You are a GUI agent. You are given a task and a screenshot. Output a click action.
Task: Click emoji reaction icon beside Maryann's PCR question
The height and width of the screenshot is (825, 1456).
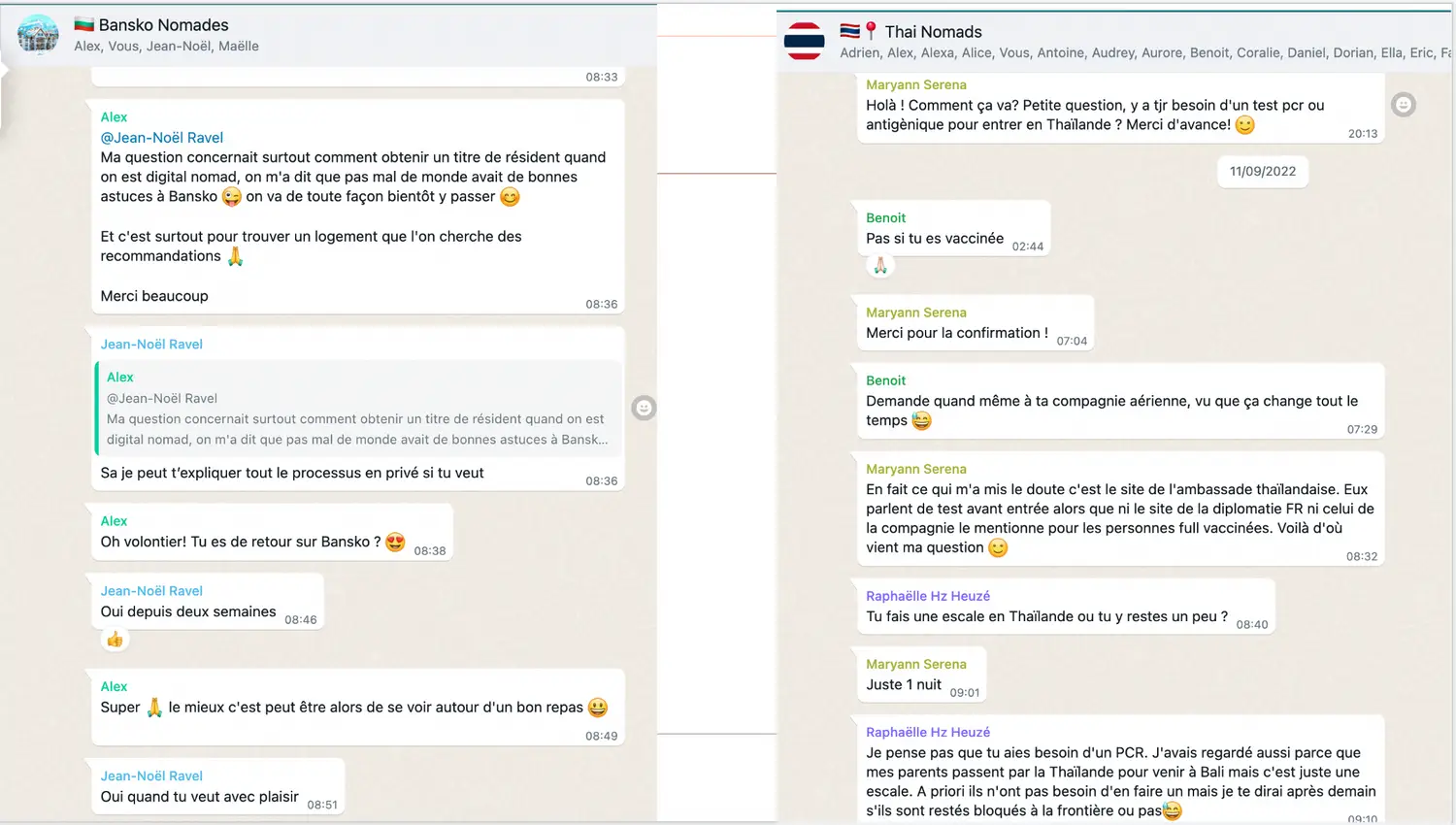click(1403, 104)
